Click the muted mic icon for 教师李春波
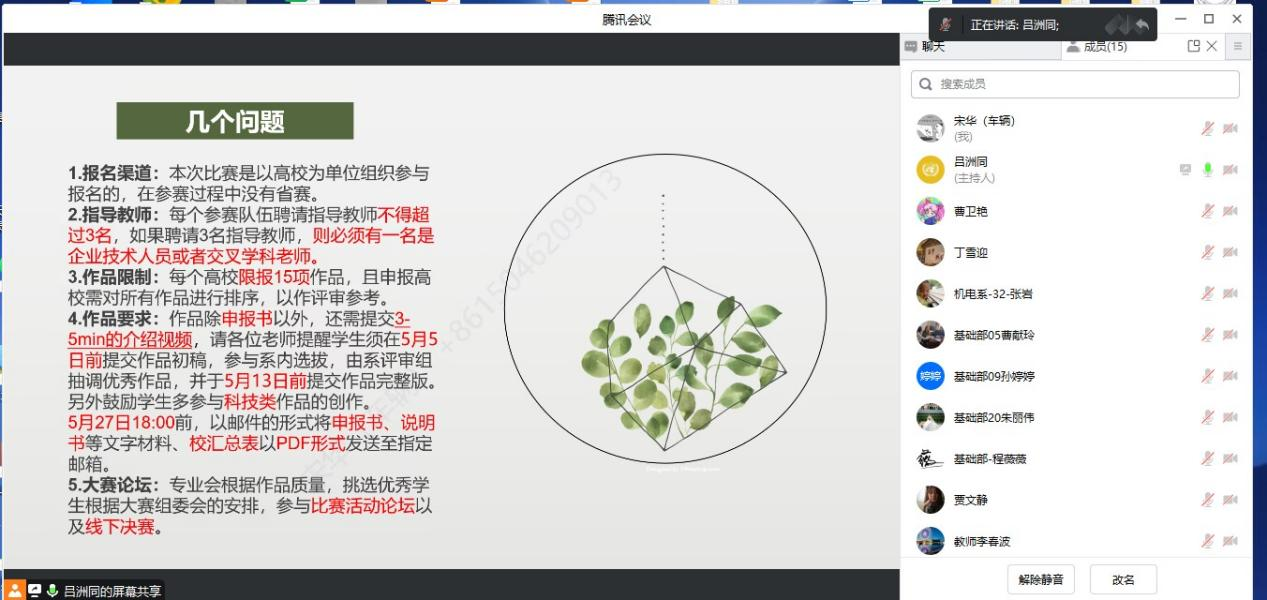 [x=1208, y=541]
